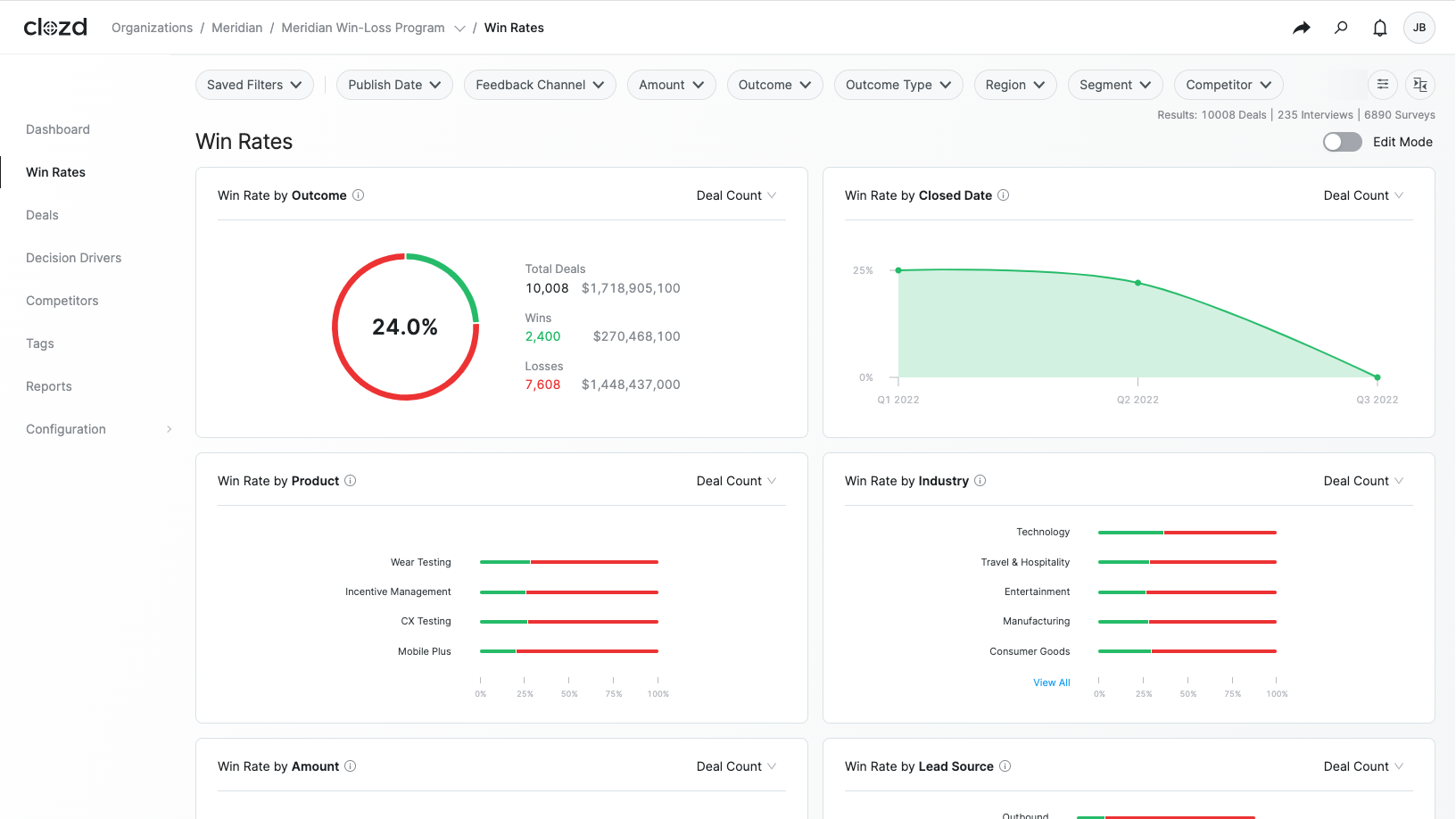Click the Technology win rate bar
The width and height of the screenshot is (1456, 819).
1187,533
